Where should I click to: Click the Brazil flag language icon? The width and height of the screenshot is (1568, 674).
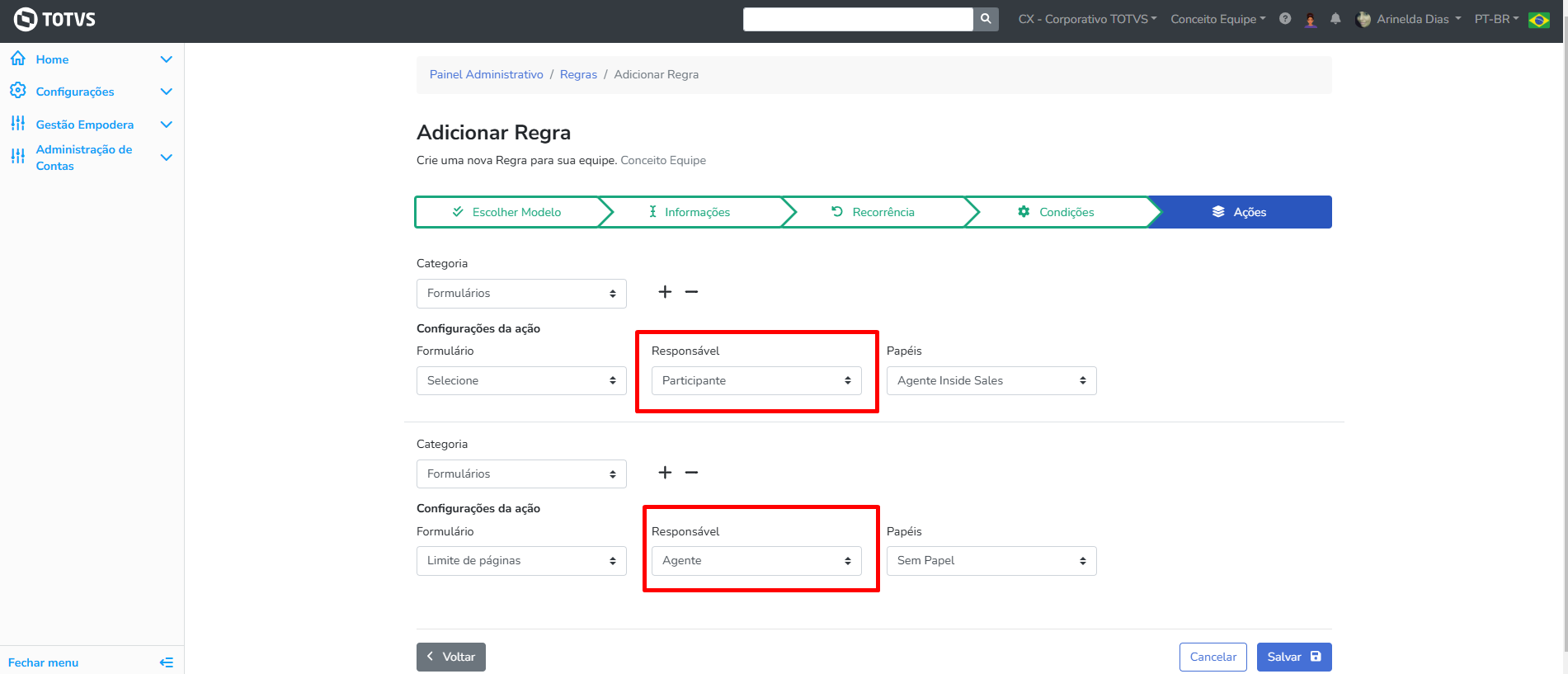[x=1539, y=20]
